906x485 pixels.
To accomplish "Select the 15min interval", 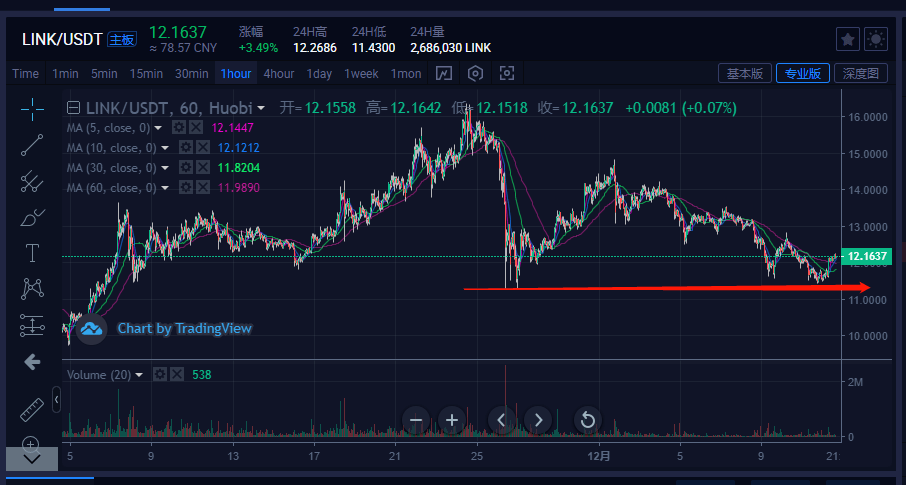I will pyautogui.click(x=146, y=74).
